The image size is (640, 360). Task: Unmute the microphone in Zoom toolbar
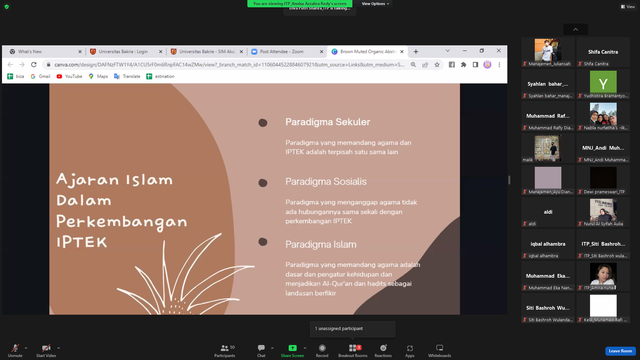point(15,350)
